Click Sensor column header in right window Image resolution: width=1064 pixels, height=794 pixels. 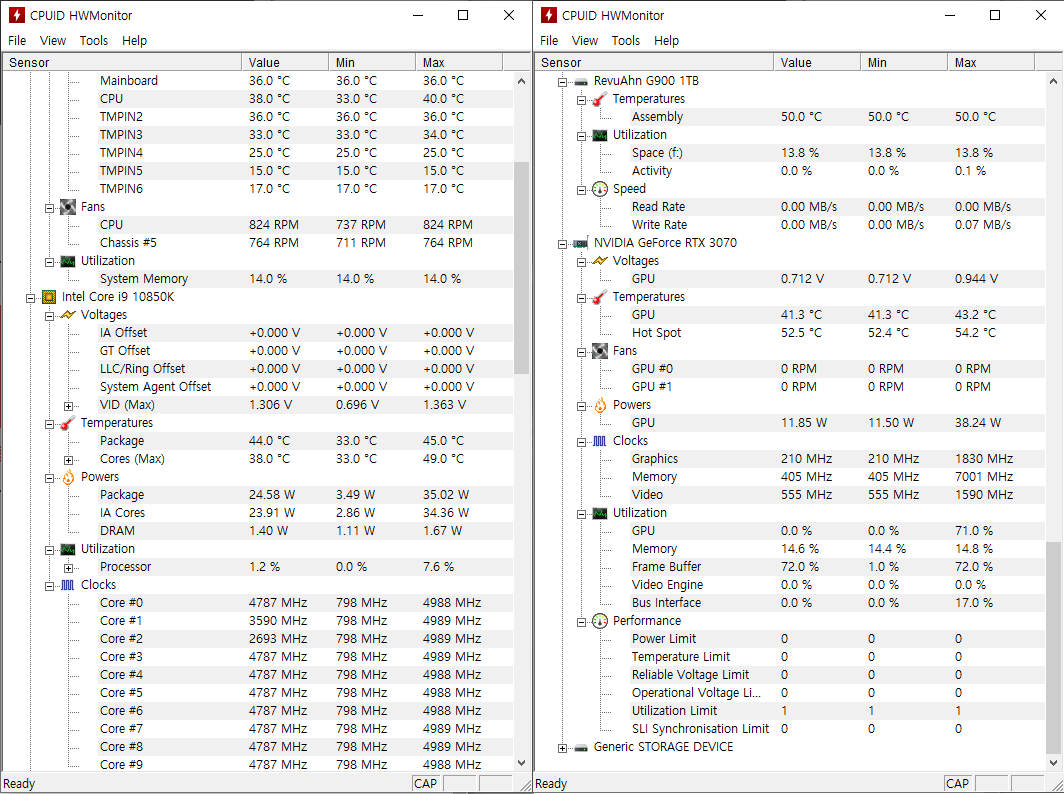click(654, 62)
